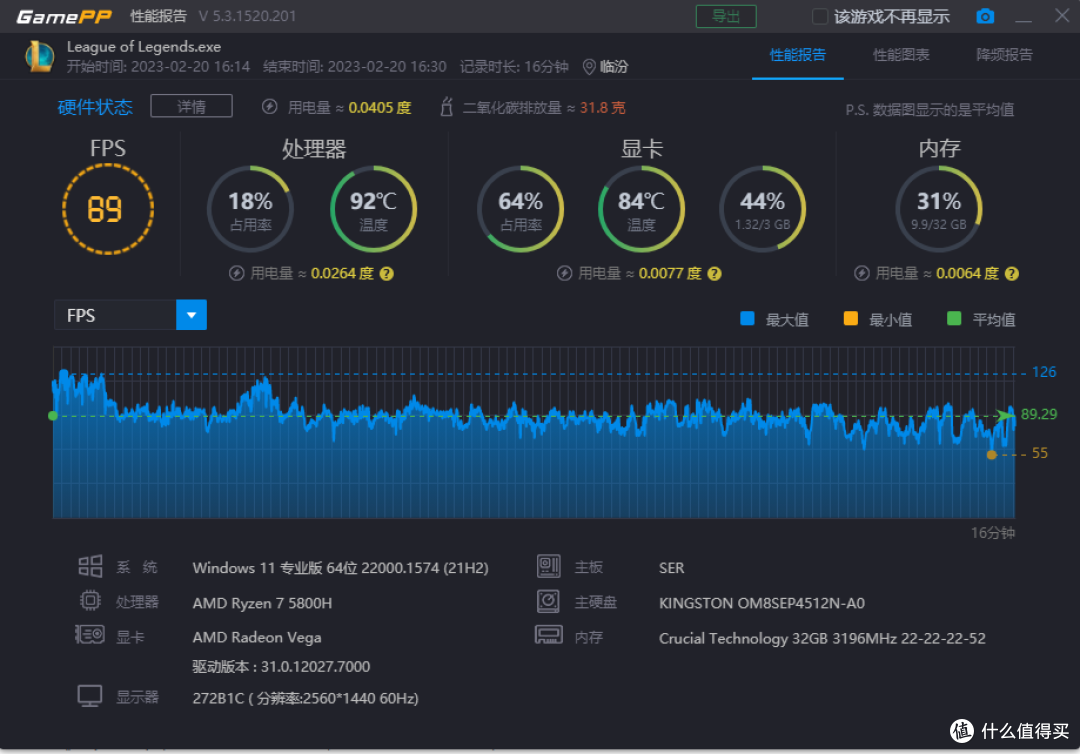Click the orange 最小值 legend swatch
The width and height of the screenshot is (1080, 754).
[x=851, y=319]
